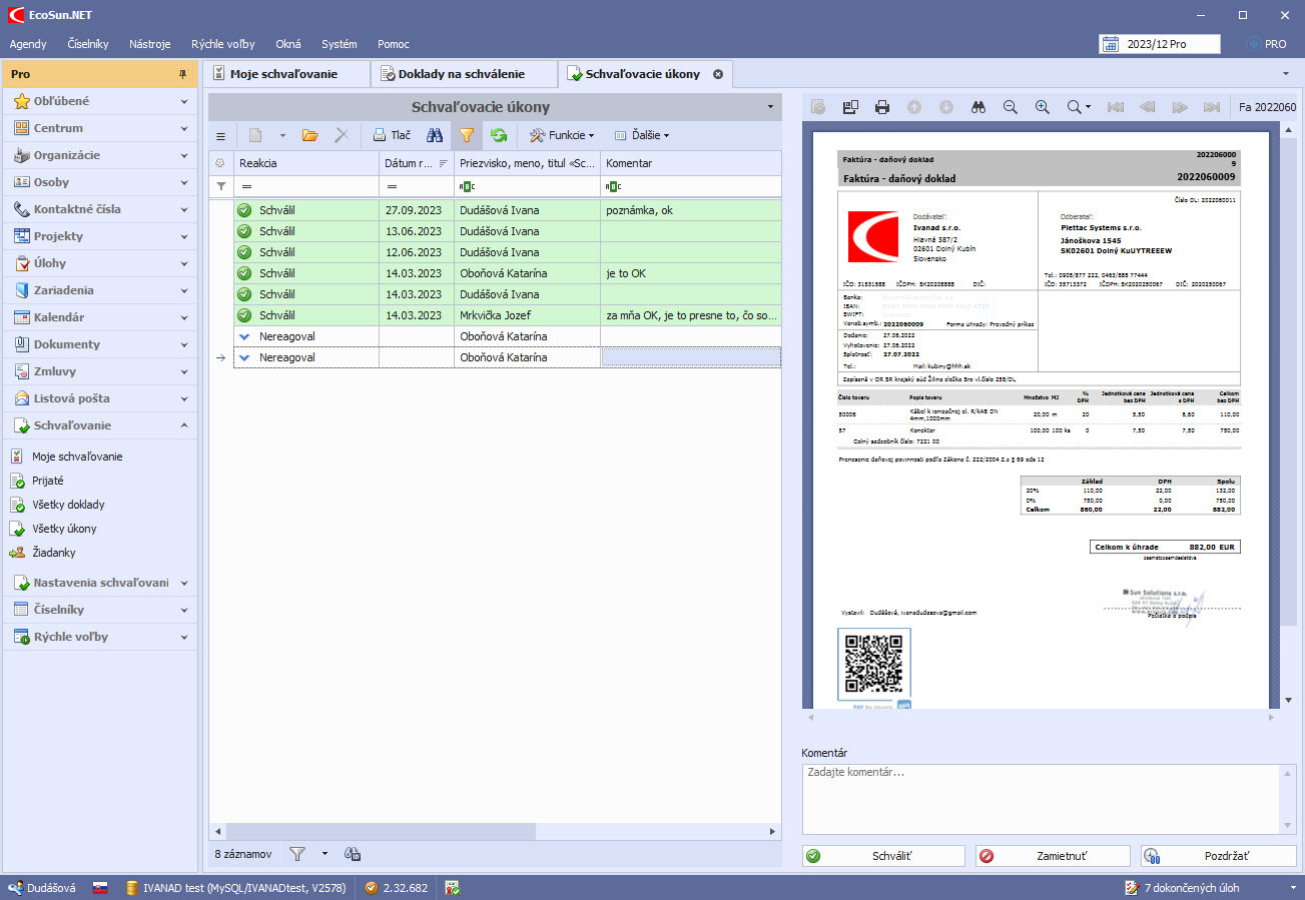Open the Funkcie dropdown

[x=561, y=135]
